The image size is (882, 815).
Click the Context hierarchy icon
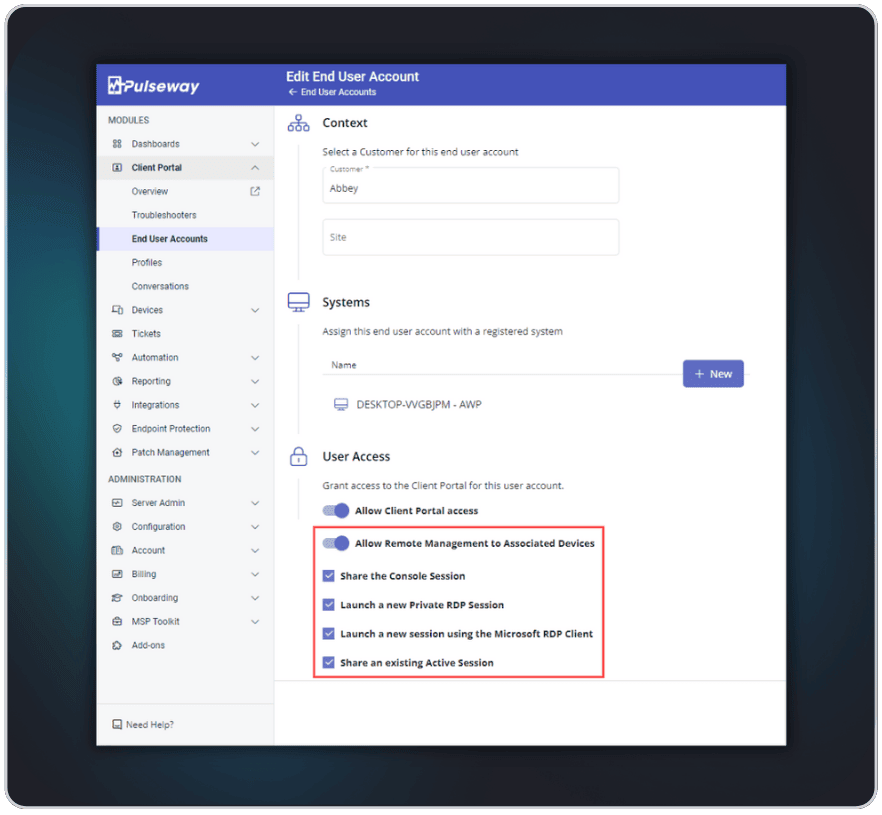pos(298,121)
